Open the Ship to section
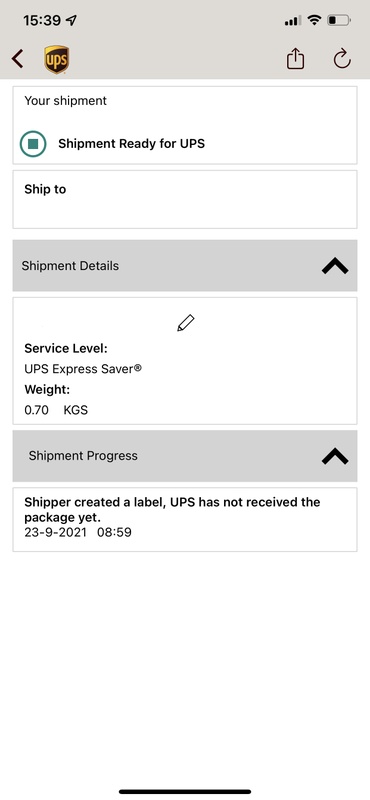 [x=185, y=199]
